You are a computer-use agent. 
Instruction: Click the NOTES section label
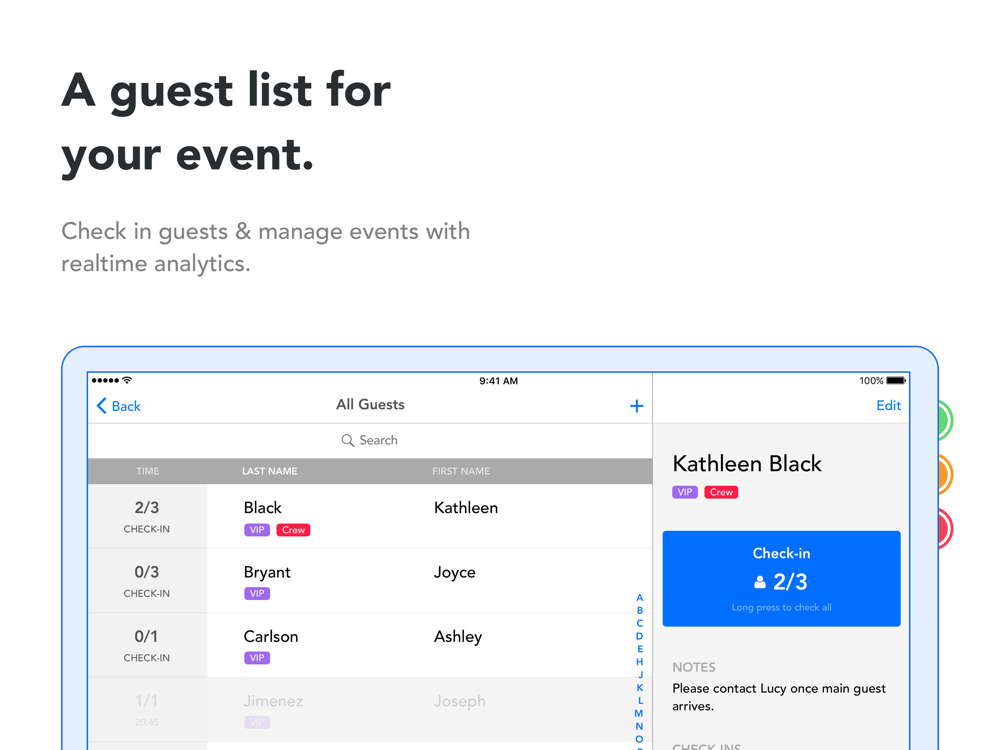click(x=694, y=667)
